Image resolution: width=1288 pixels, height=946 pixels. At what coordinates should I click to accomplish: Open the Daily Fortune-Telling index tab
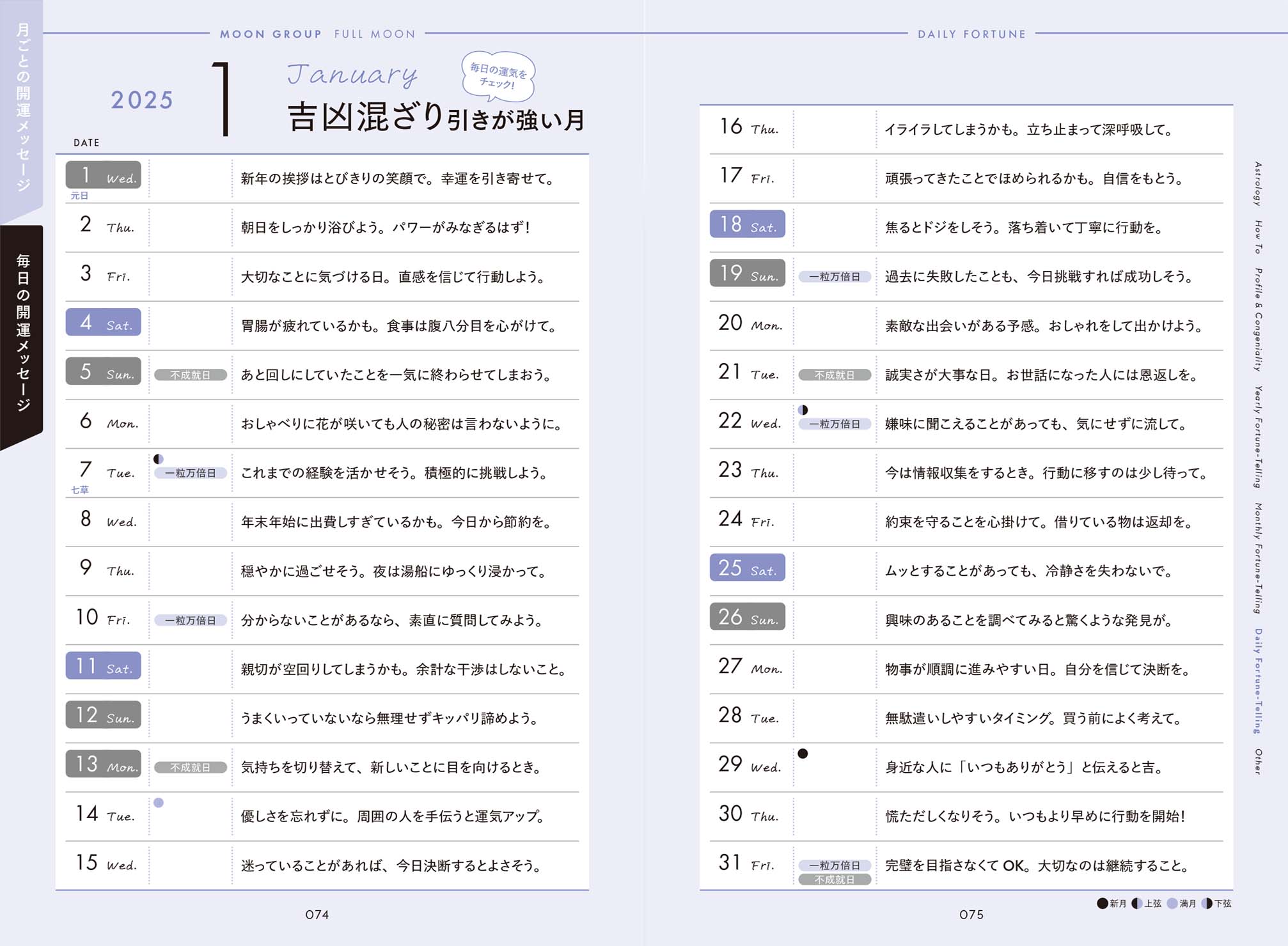1258,681
